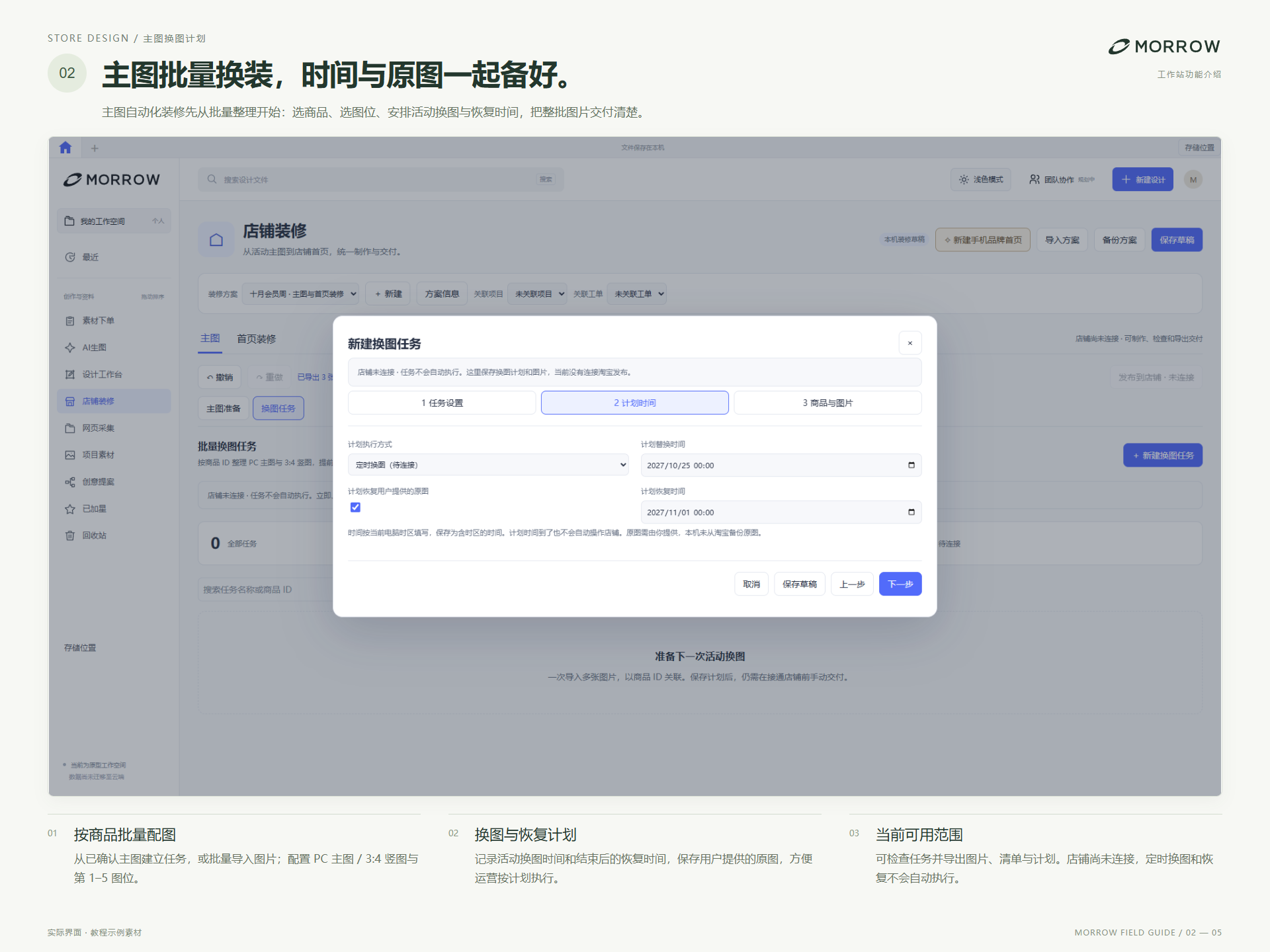Click the 新建换图任务 button

pos(1163,455)
